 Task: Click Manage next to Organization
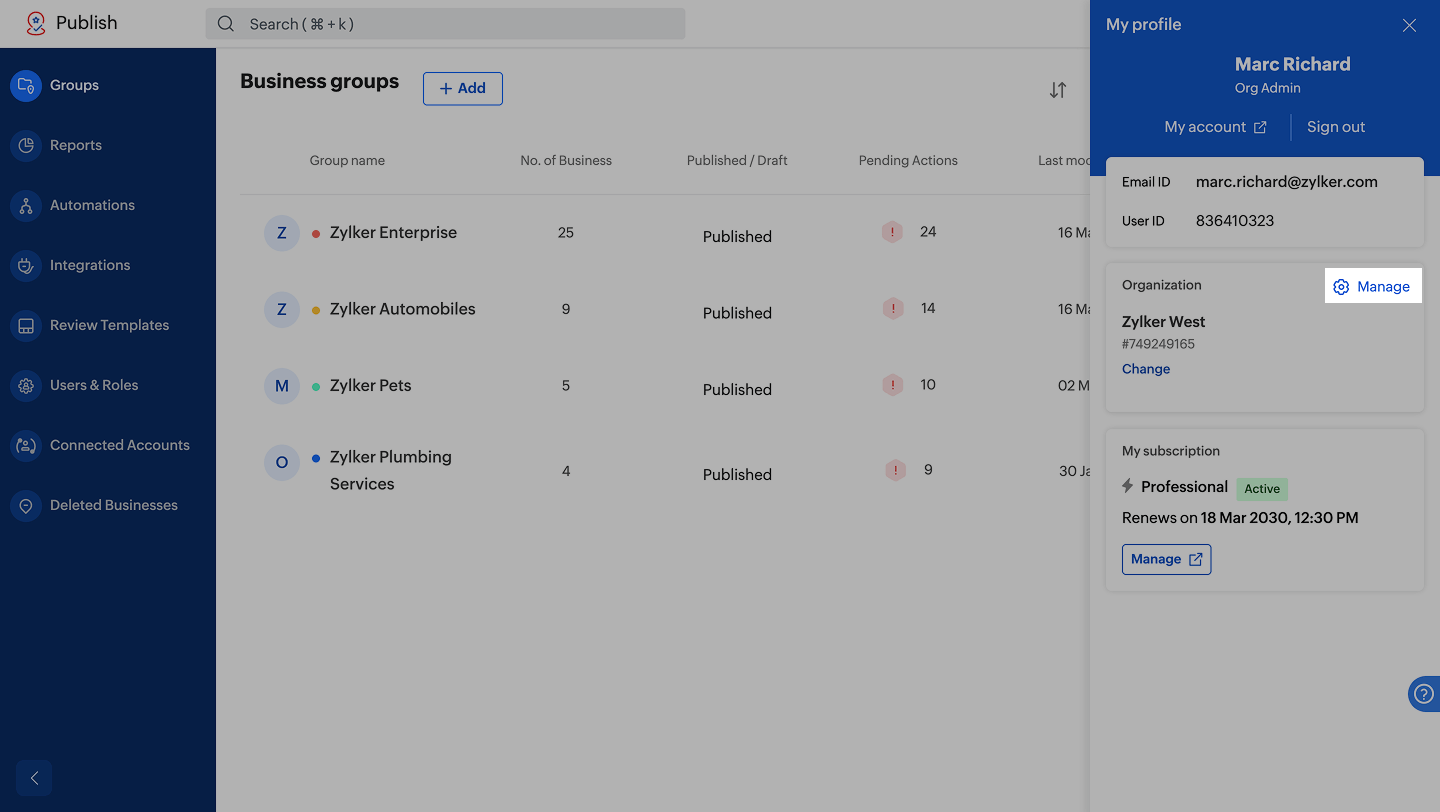(1372, 287)
